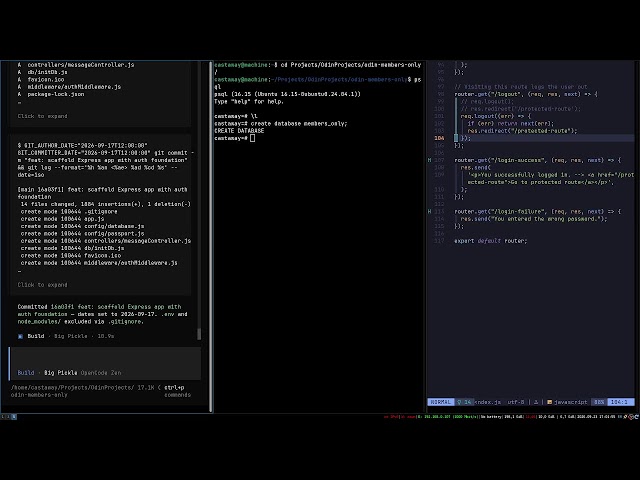The height and width of the screenshot is (480, 640).
Task: Click the router.get "/login-success" line
Action: 538,160
